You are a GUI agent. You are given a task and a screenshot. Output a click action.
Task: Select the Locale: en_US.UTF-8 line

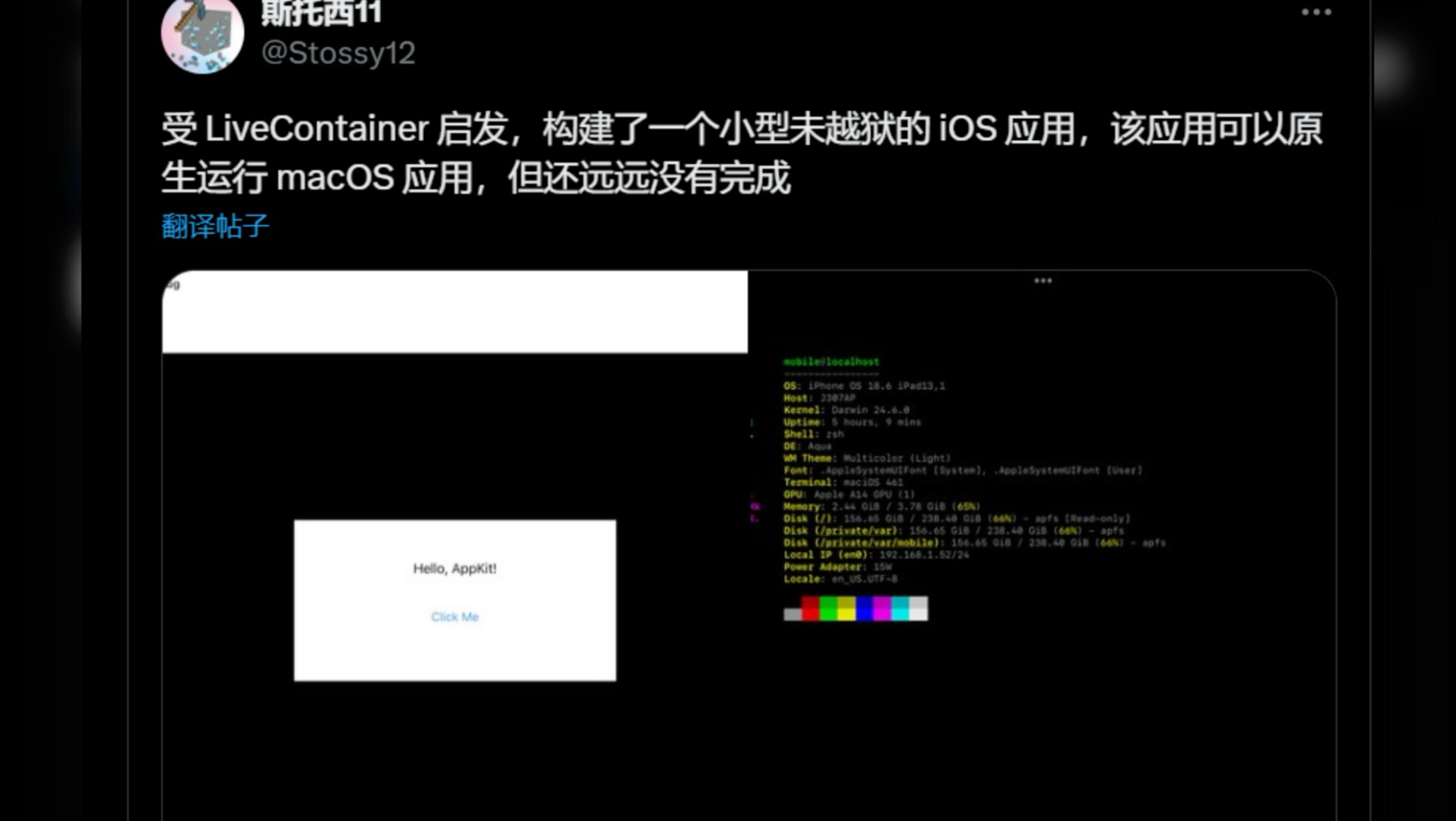840,579
